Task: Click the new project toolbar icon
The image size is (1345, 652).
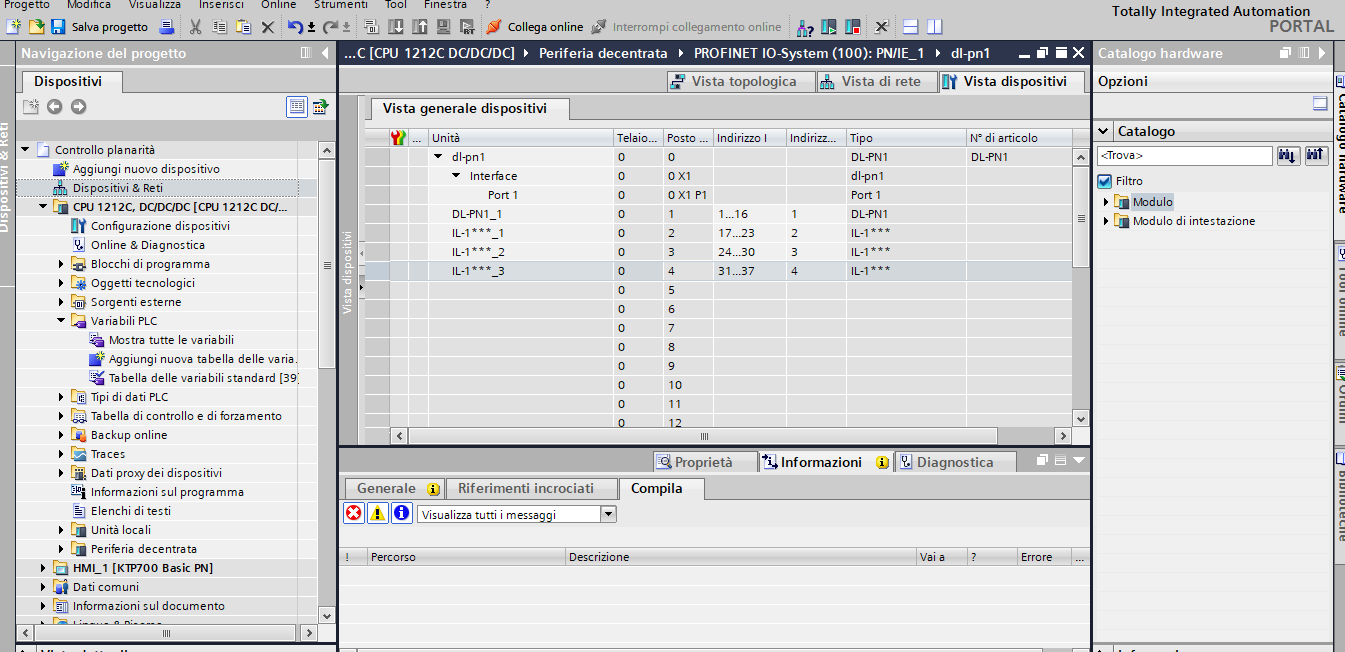Action: [12, 27]
